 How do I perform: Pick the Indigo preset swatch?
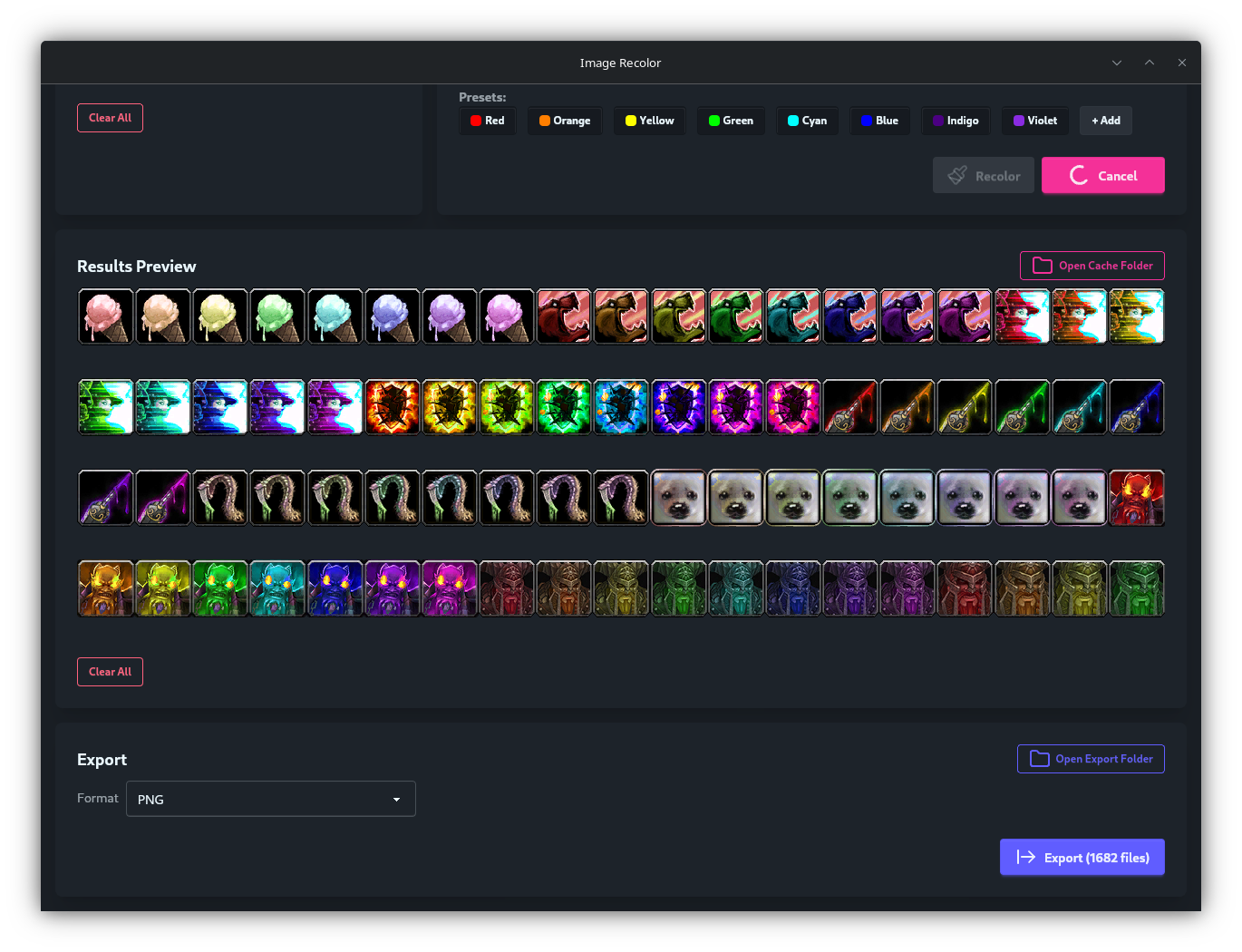pyautogui.click(x=956, y=121)
